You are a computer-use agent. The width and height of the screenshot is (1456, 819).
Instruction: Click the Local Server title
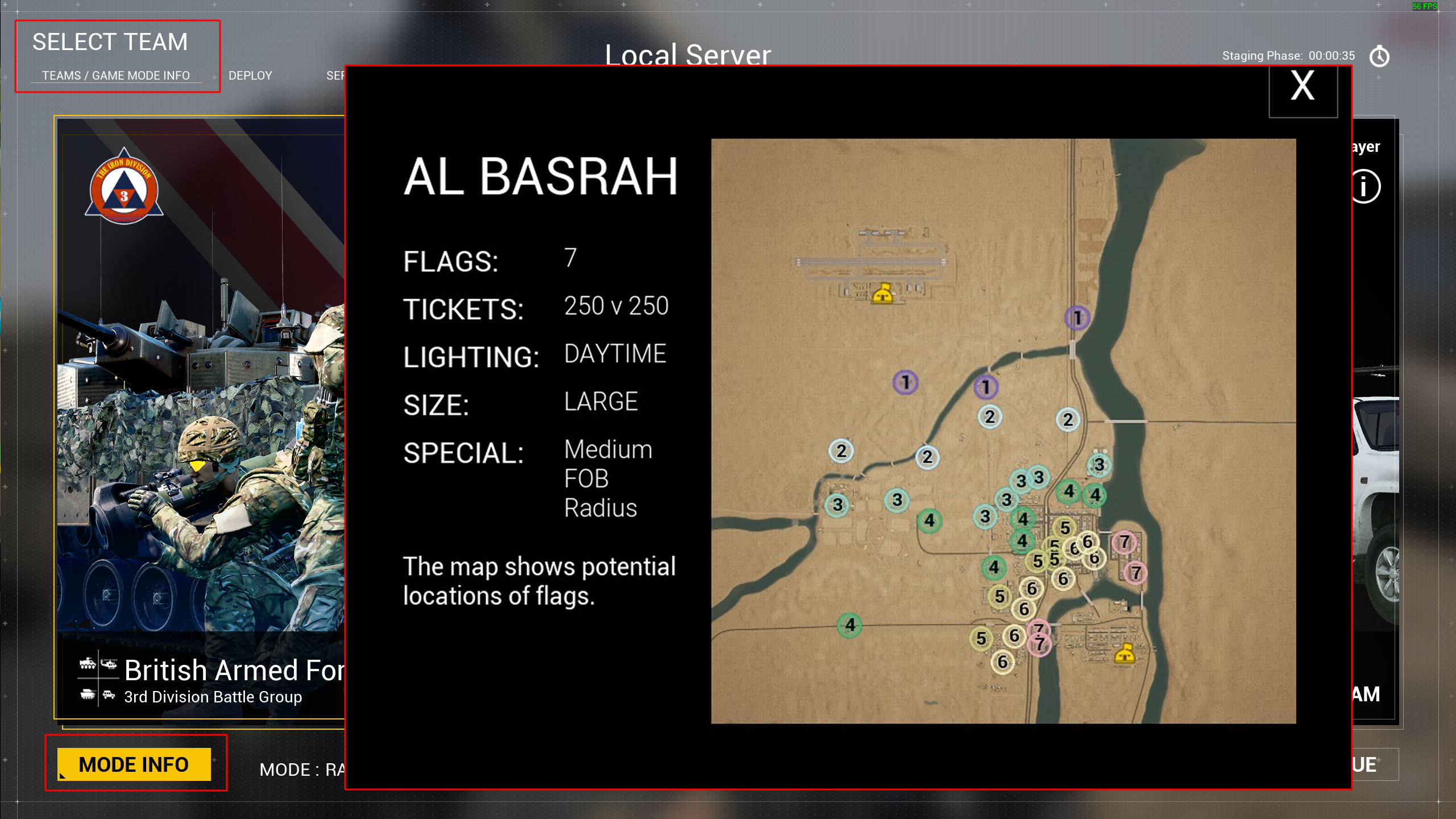click(x=687, y=55)
